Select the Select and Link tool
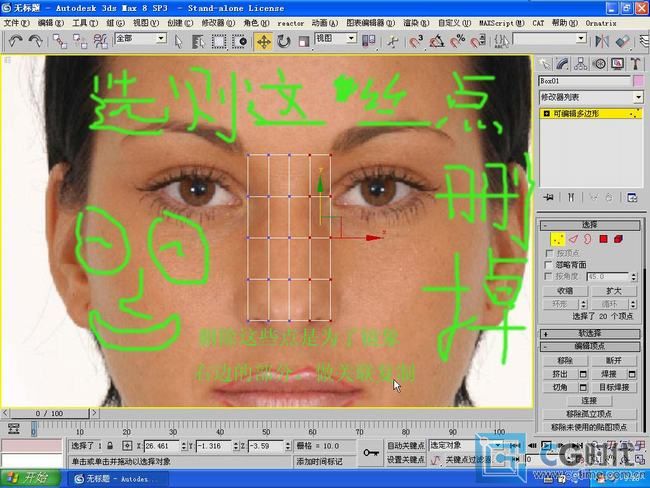Image resolution: width=650 pixels, height=488 pixels. [x=60, y=41]
